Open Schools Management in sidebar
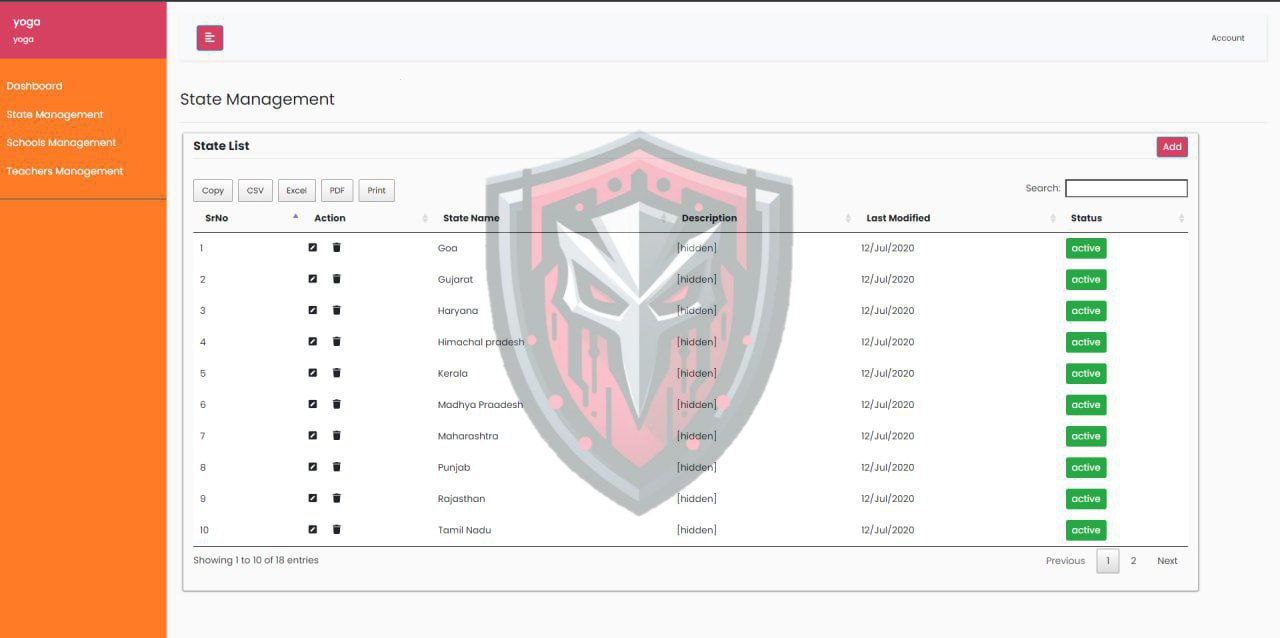Image resolution: width=1280 pixels, height=638 pixels. [61, 143]
